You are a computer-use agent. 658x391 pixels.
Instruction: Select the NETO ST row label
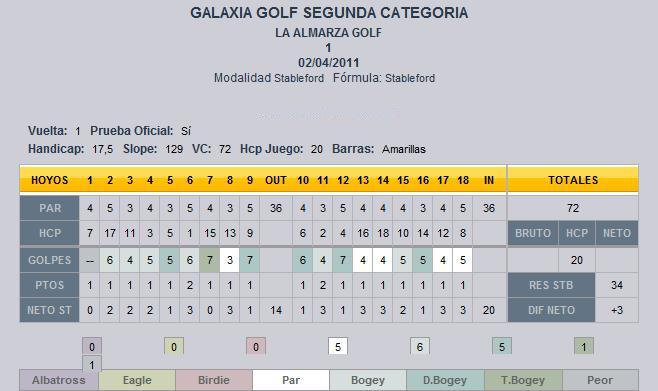coord(50,310)
